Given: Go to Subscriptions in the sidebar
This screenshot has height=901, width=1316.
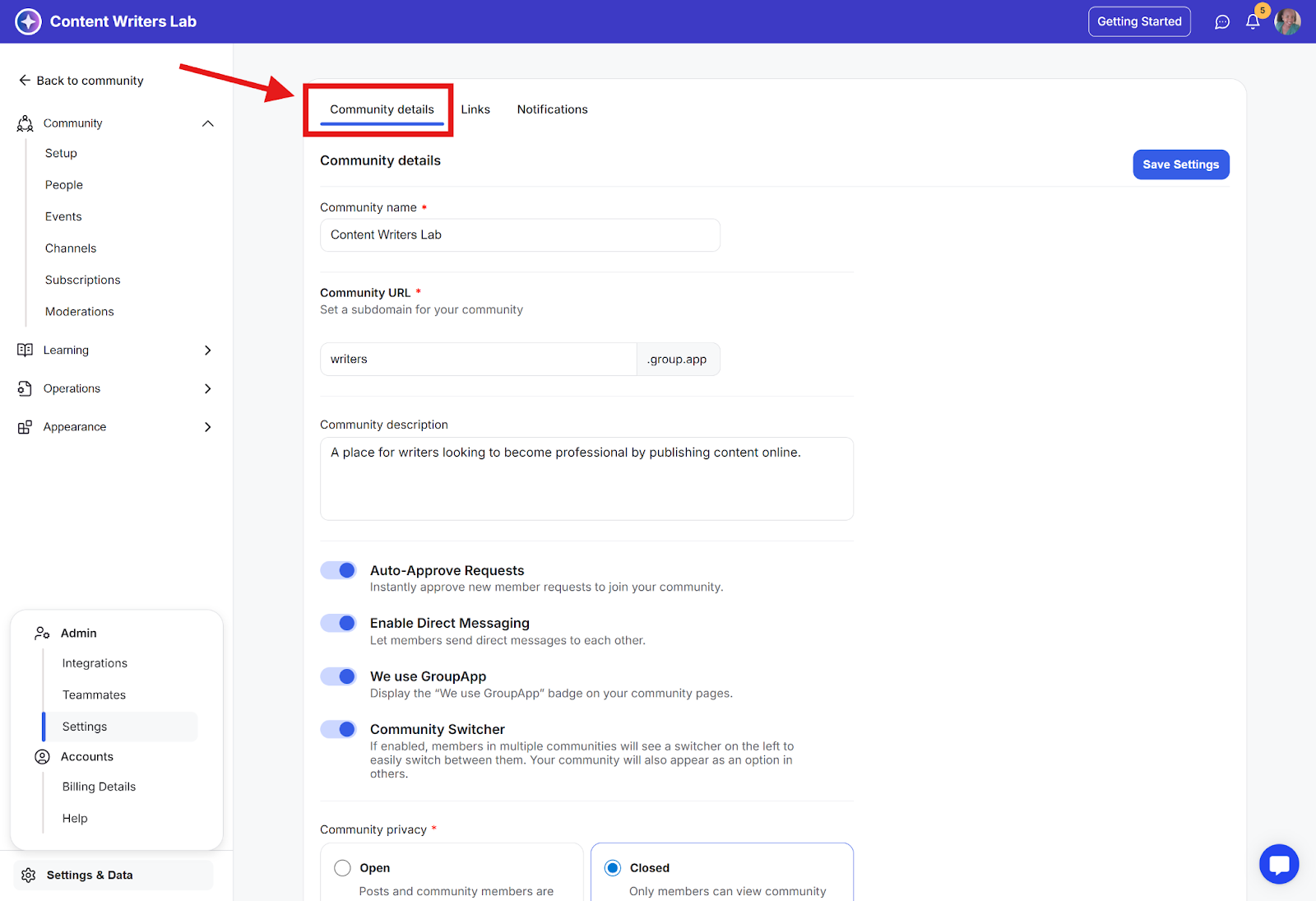Looking at the screenshot, I should click(x=83, y=280).
